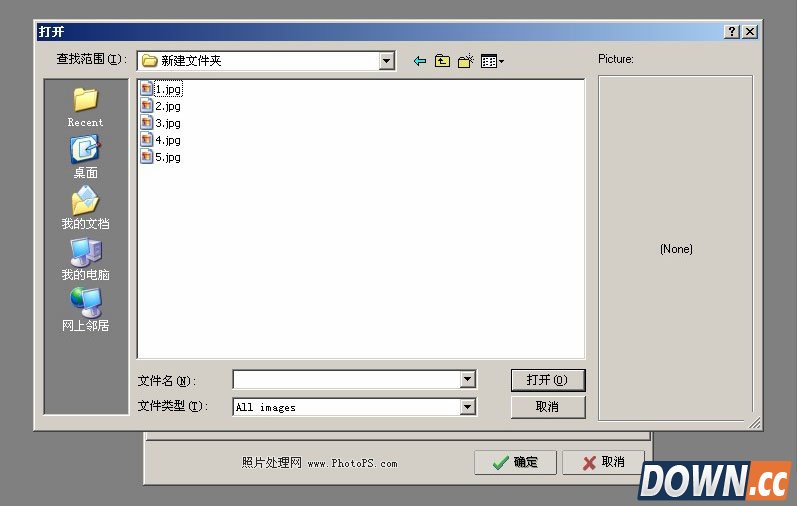Click the Back arrow navigation icon

420,61
